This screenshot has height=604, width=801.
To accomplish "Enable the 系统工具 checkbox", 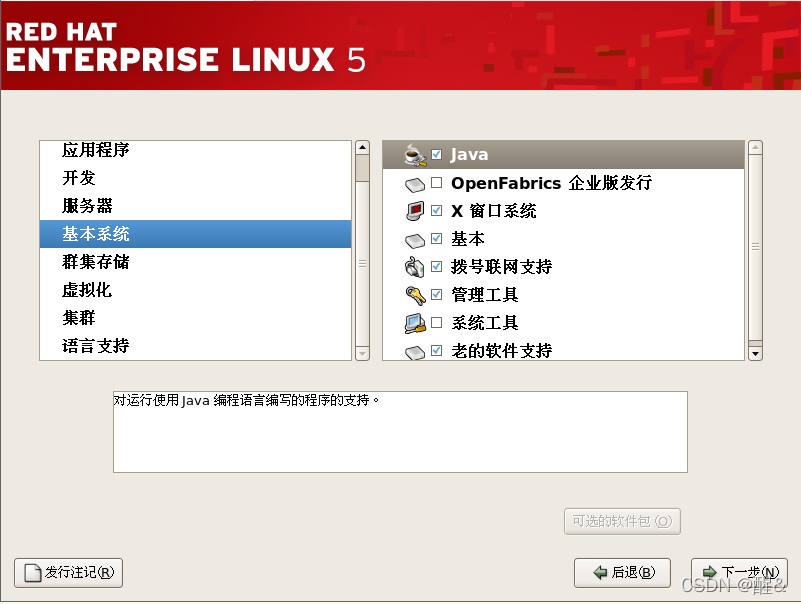I will click(436, 322).
